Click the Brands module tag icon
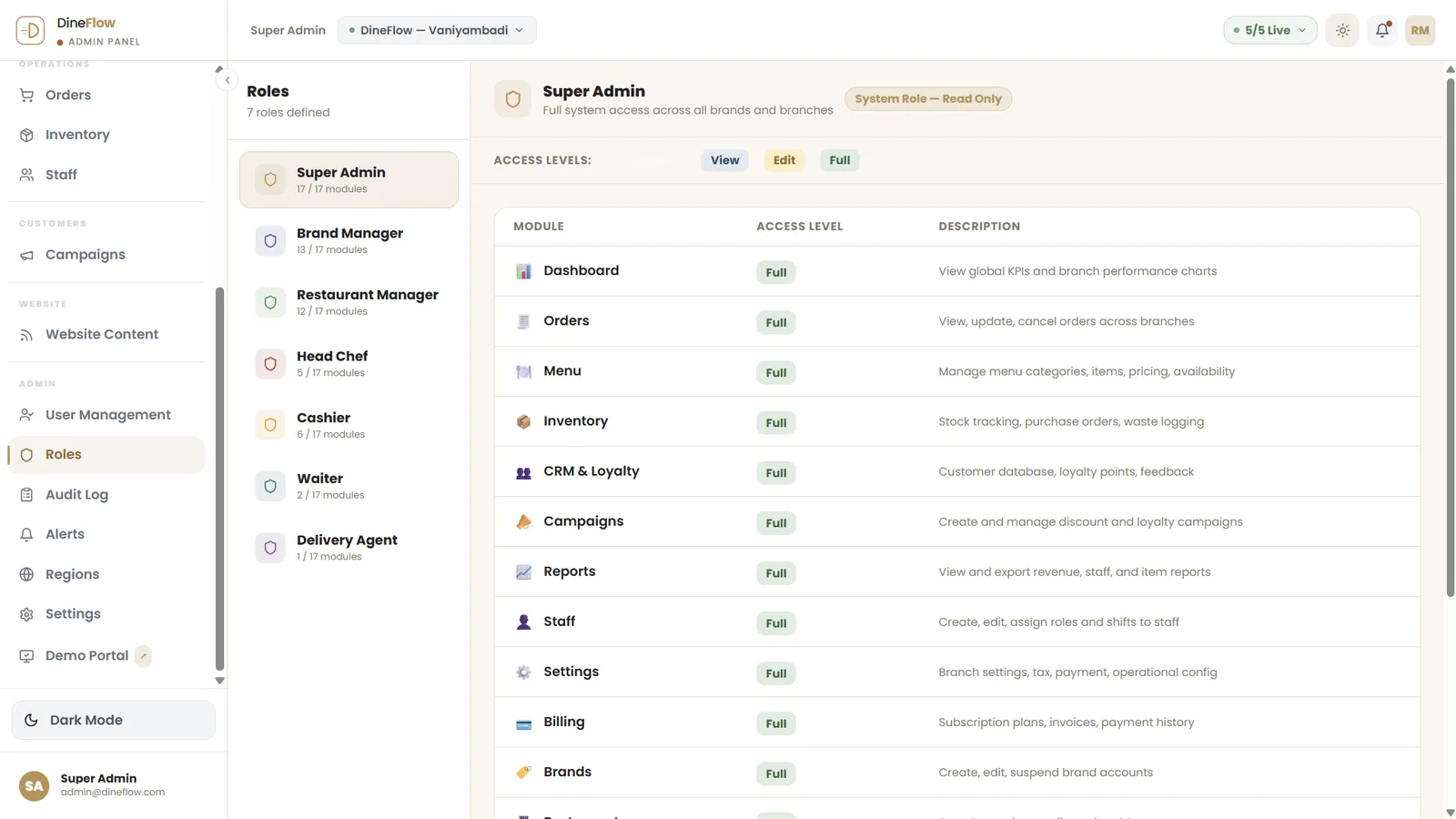Viewport: 1456px width, 819px height. click(523, 773)
